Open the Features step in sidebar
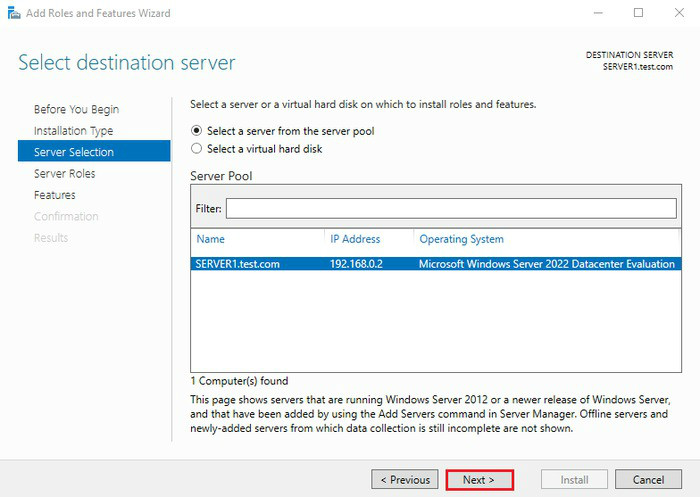This screenshot has width=700, height=497. [54, 195]
